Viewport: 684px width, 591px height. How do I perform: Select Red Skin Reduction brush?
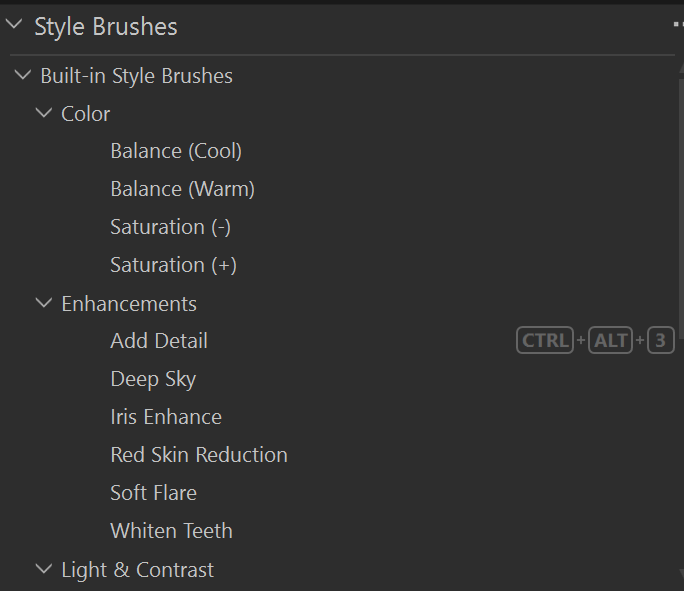(x=199, y=455)
